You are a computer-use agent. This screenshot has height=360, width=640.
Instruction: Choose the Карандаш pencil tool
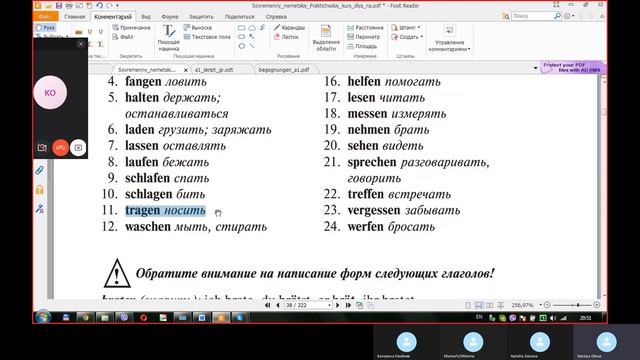point(289,27)
